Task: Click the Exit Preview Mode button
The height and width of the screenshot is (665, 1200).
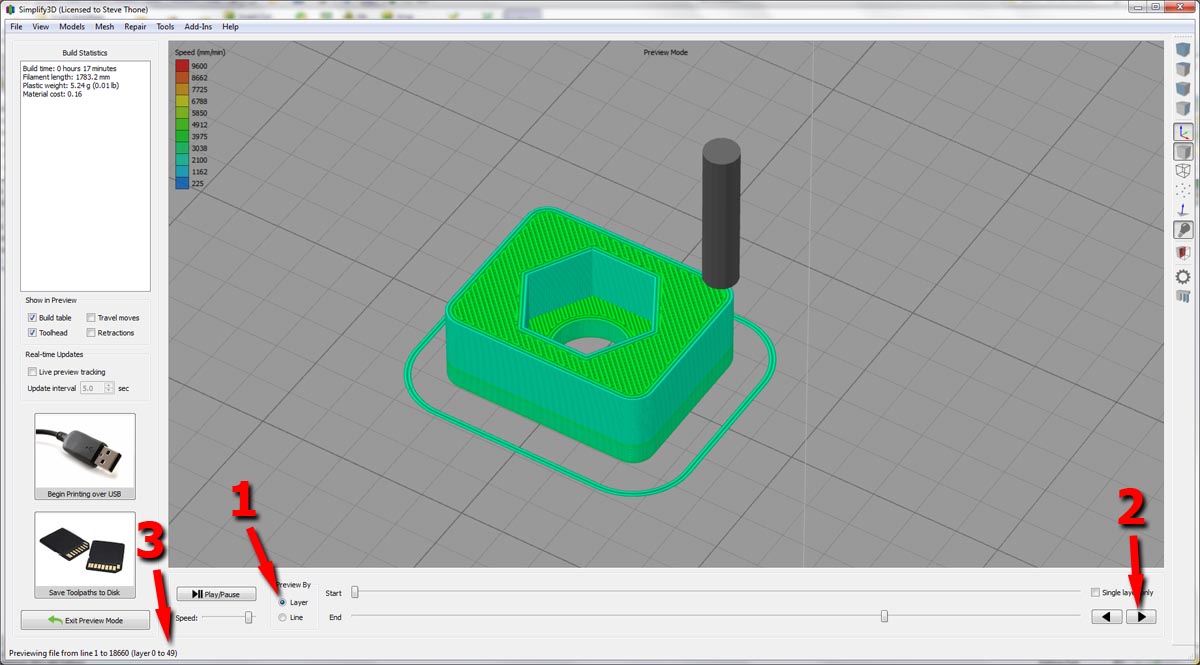Action: click(x=85, y=620)
